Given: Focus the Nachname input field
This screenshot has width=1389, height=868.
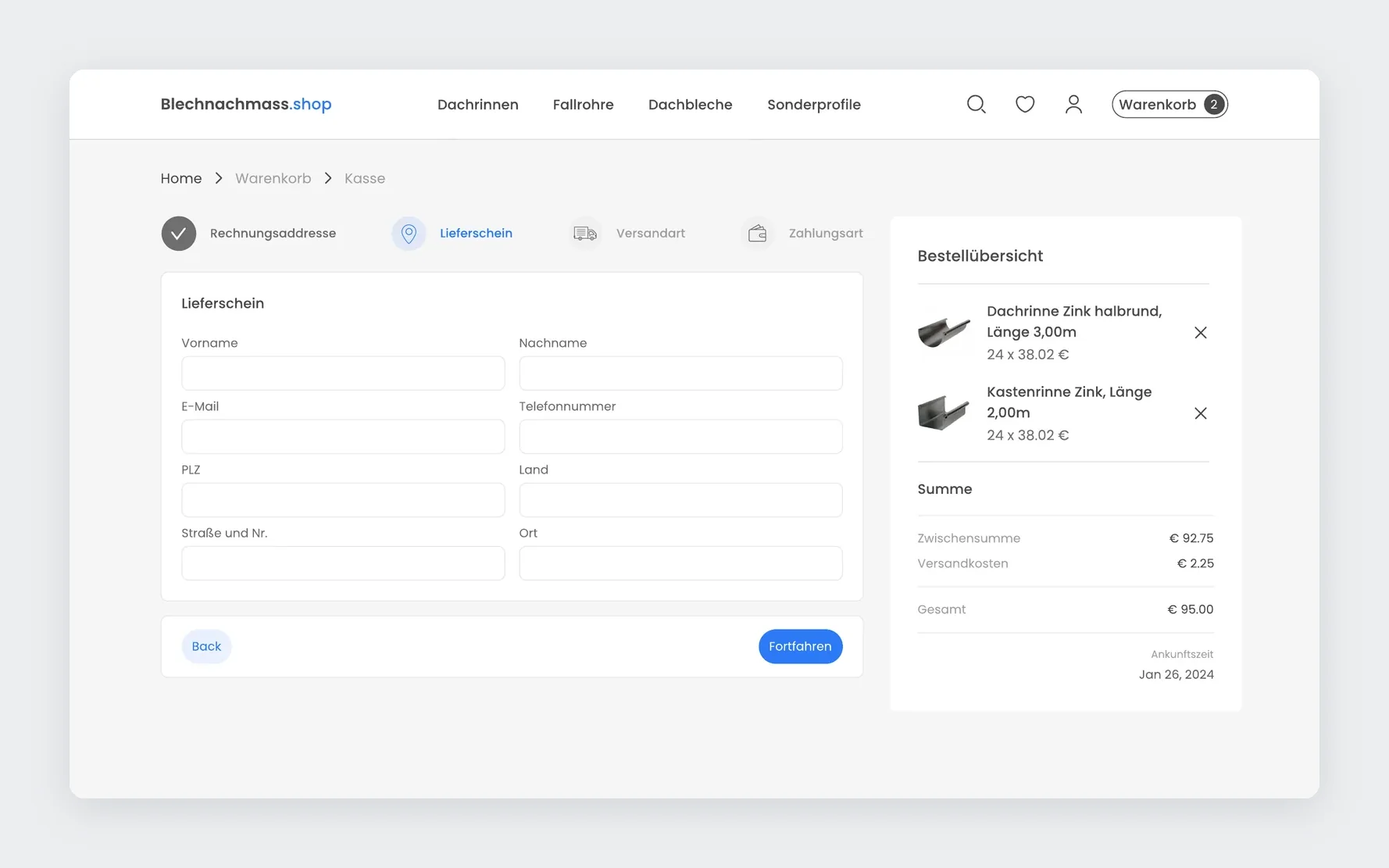Looking at the screenshot, I should tap(680, 373).
